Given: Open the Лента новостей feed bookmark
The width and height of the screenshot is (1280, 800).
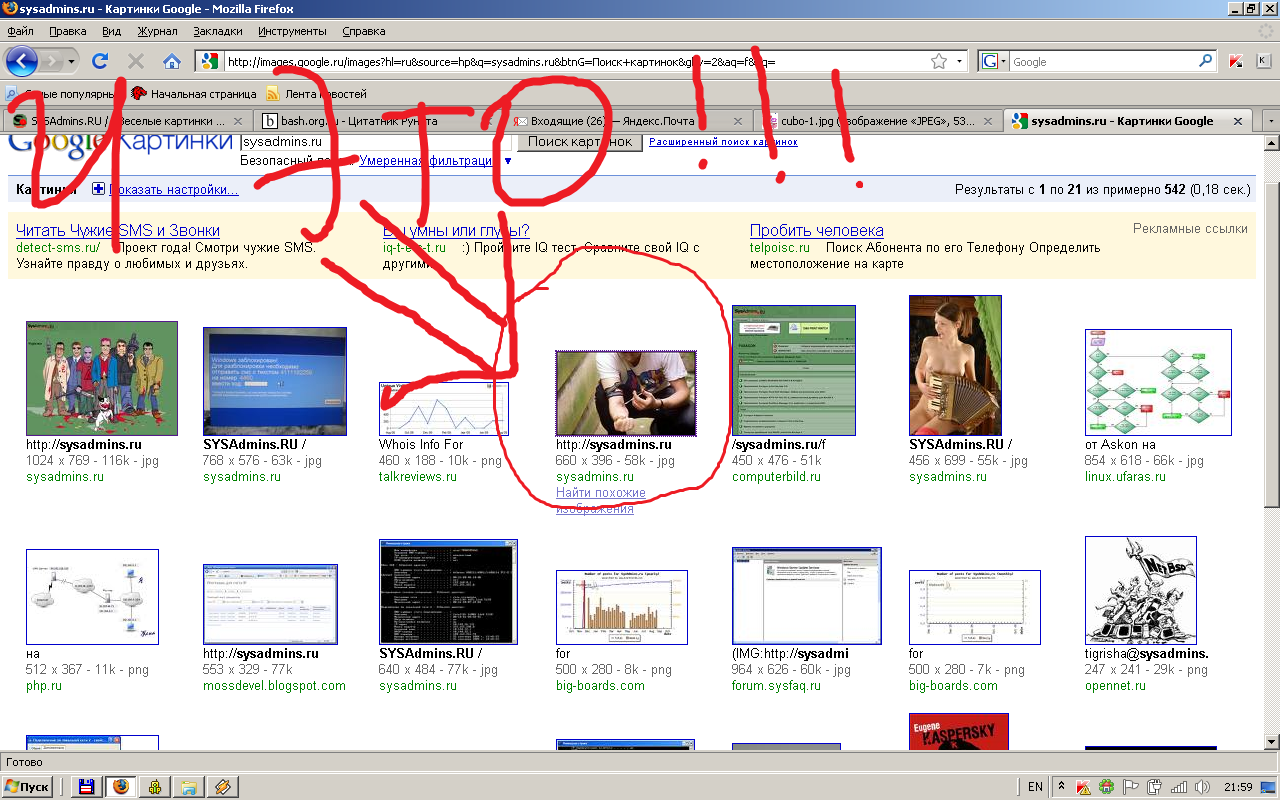Looking at the screenshot, I should [x=316, y=94].
